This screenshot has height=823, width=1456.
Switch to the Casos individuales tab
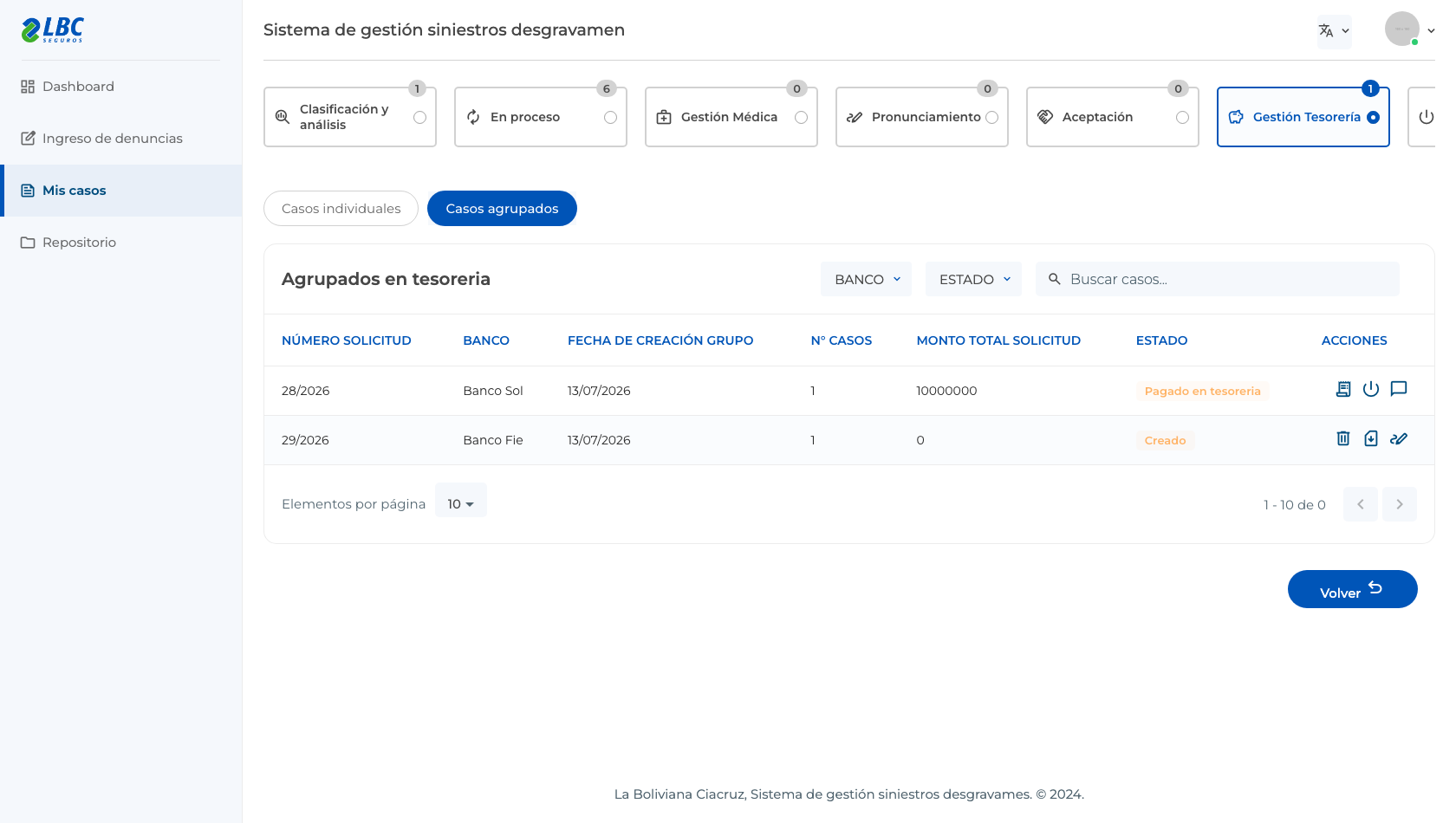341,208
